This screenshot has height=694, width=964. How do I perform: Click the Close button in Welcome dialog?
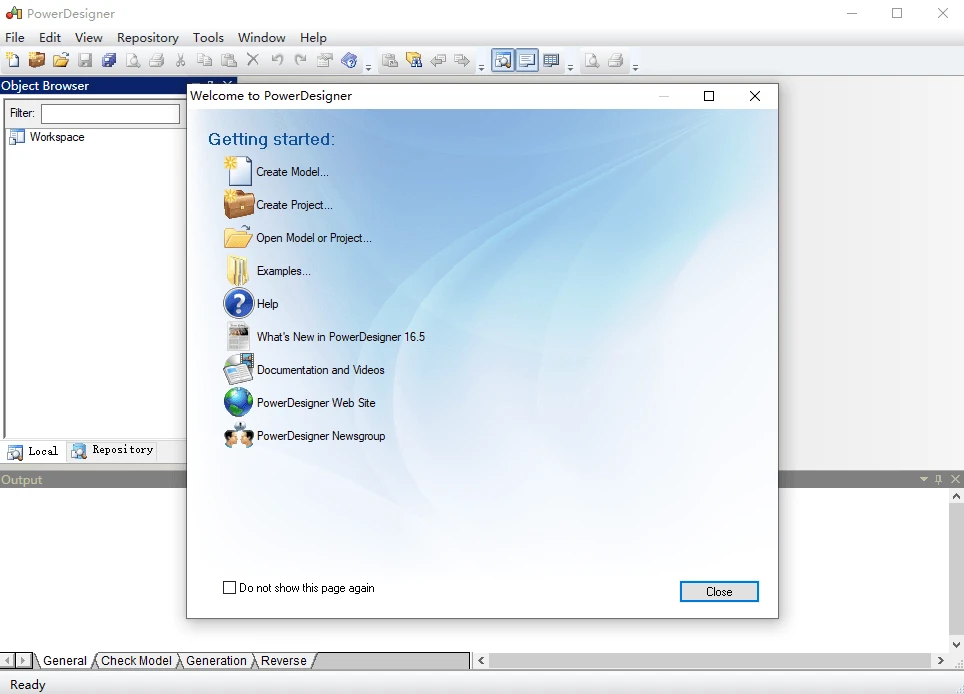[719, 591]
